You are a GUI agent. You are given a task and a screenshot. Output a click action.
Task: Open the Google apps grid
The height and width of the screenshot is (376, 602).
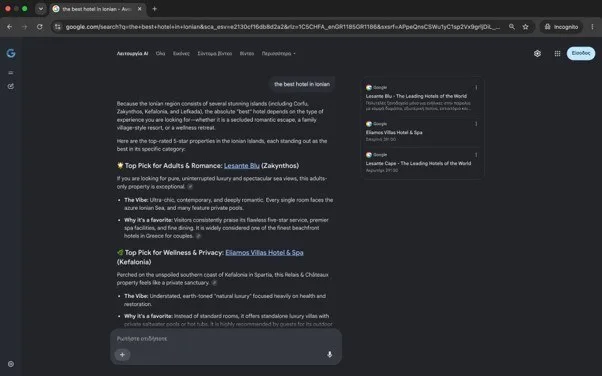557,53
